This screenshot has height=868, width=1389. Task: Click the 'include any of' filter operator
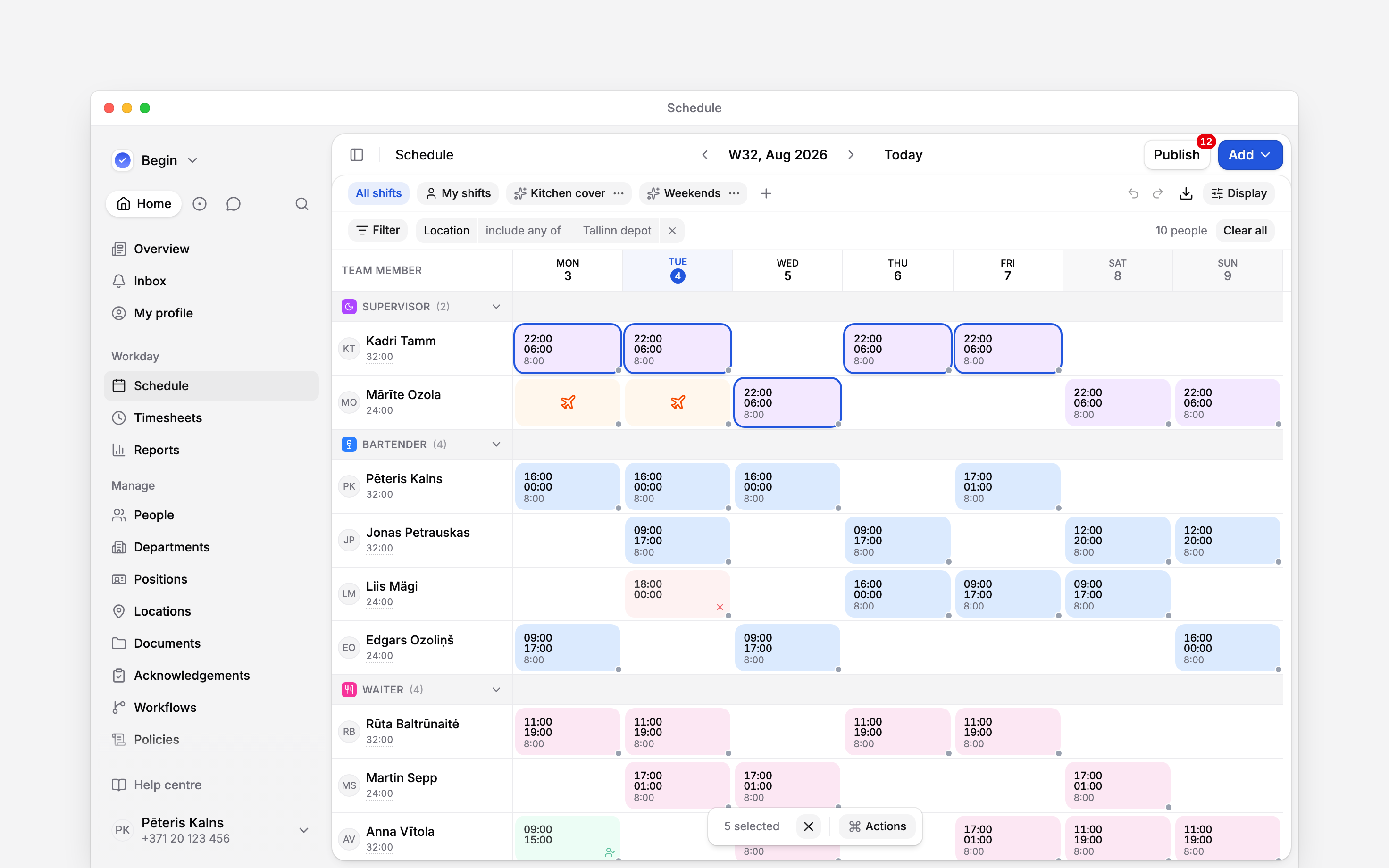point(523,230)
